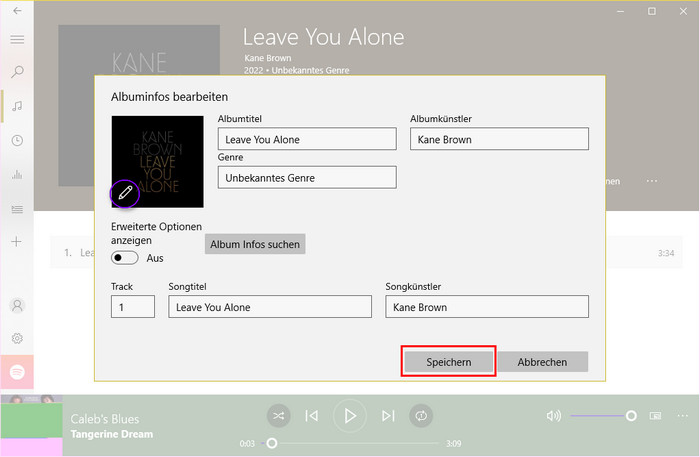Open the hamburger navigation menu
The image size is (700, 457).
point(17,39)
